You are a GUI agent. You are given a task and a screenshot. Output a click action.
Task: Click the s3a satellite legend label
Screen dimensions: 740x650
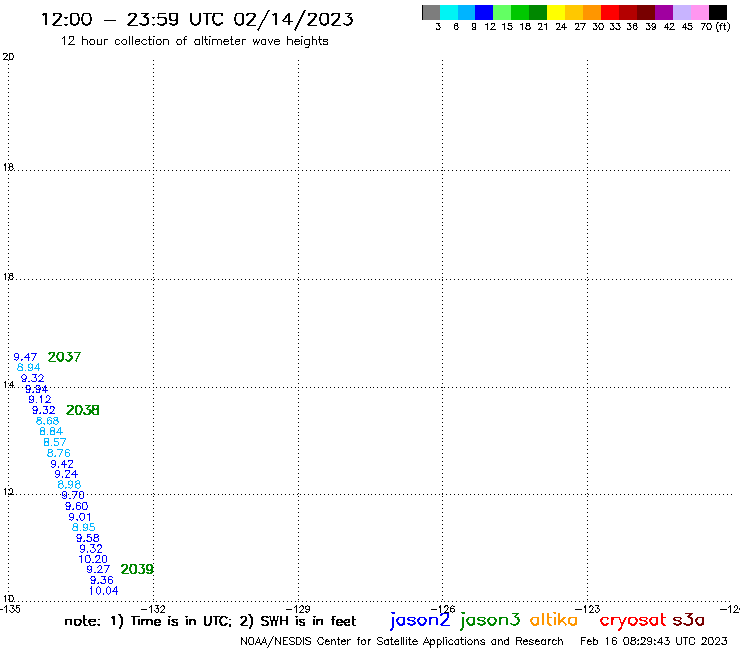689,620
